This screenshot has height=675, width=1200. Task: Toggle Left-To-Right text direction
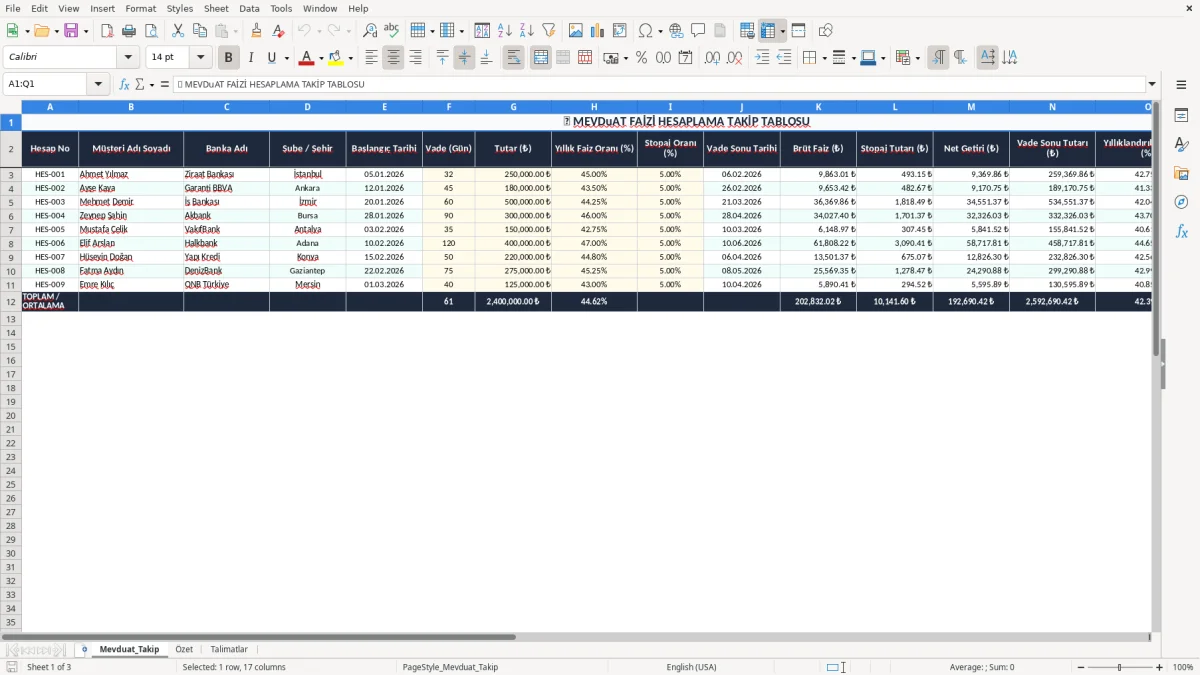[x=938, y=58]
